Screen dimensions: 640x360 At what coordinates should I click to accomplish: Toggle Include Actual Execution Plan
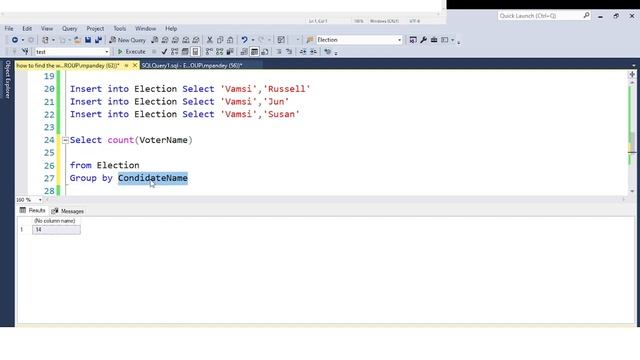pyautogui.click(x=209, y=52)
